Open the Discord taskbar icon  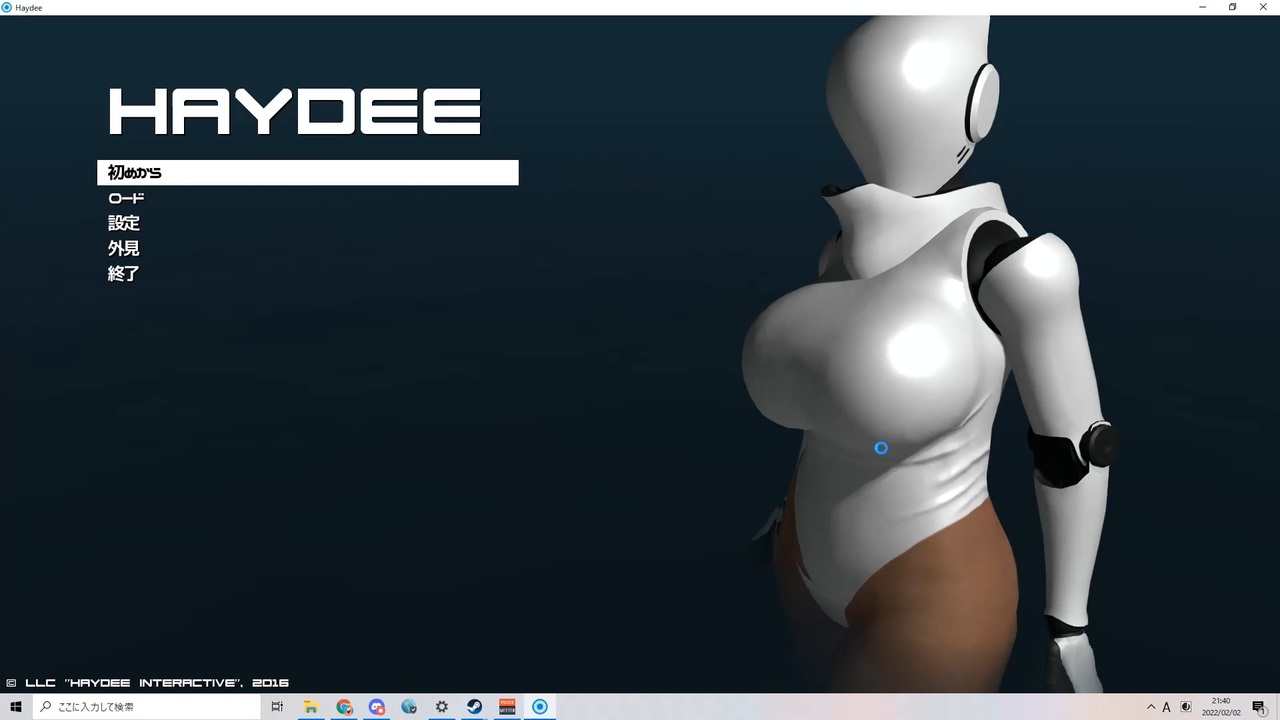pyautogui.click(x=377, y=707)
